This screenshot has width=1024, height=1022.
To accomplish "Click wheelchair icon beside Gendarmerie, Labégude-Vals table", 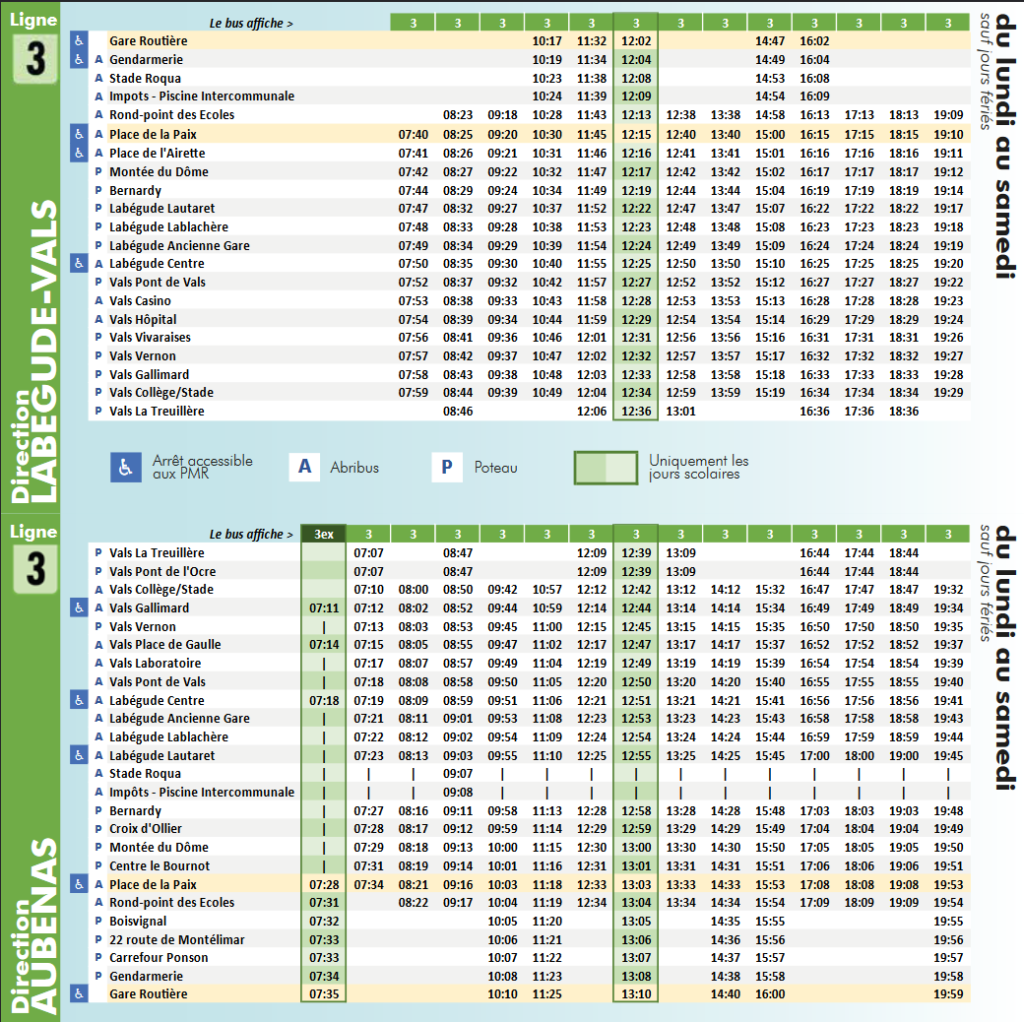I will click(79, 59).
